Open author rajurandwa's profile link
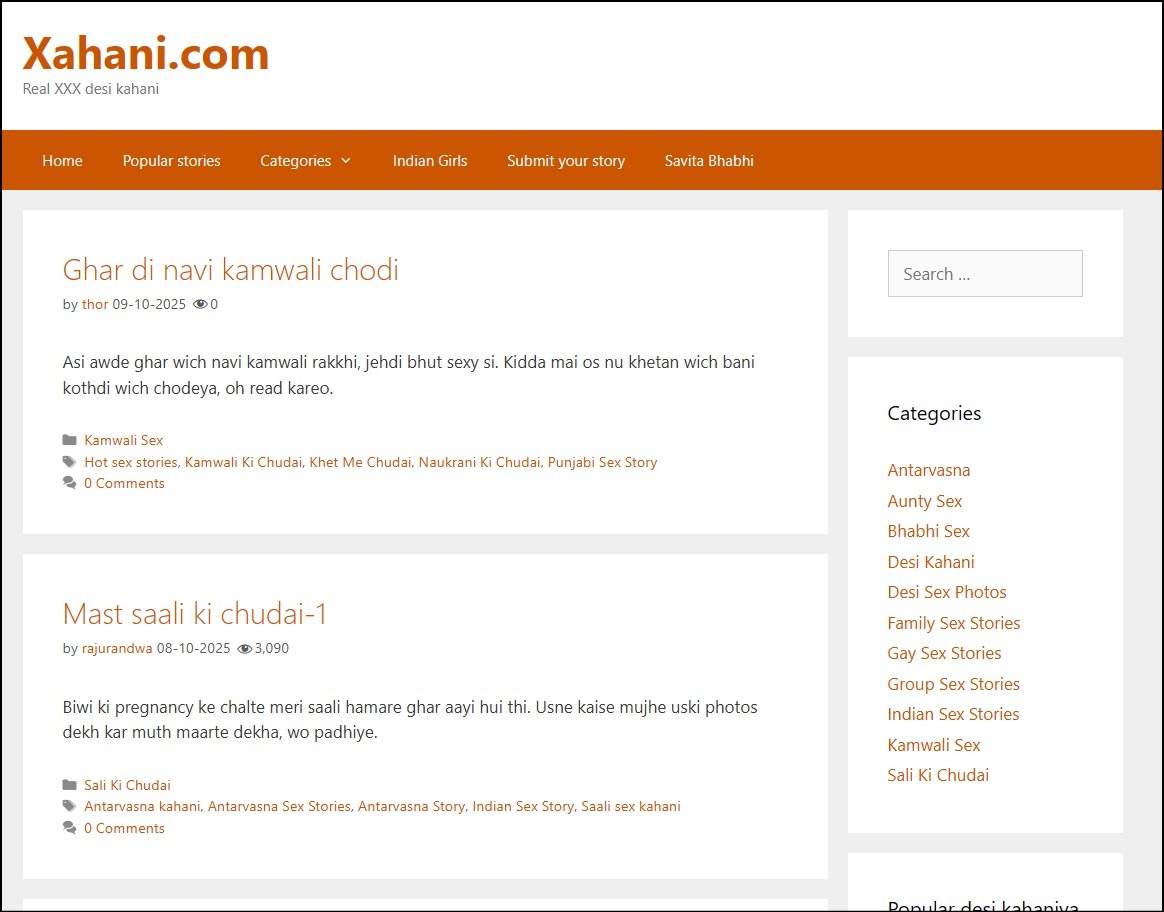The height and width of the screenshot is (912, 1164). point(117,648)
